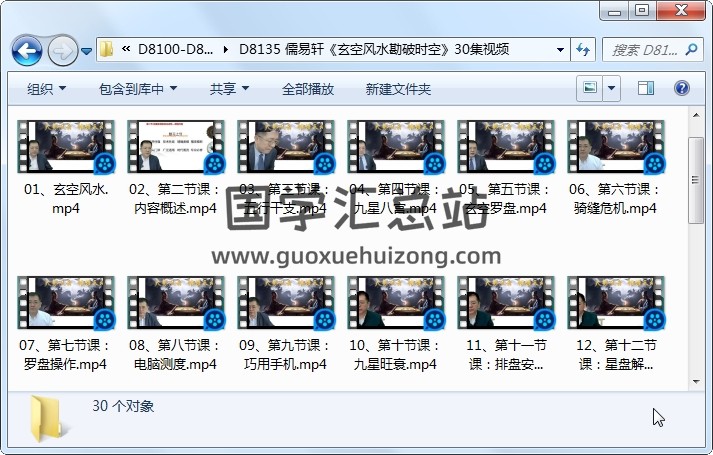Open the recent locations dropdown arrow
Image resolution: width=713 pixels, height=455 pixels.
[86, 51]
